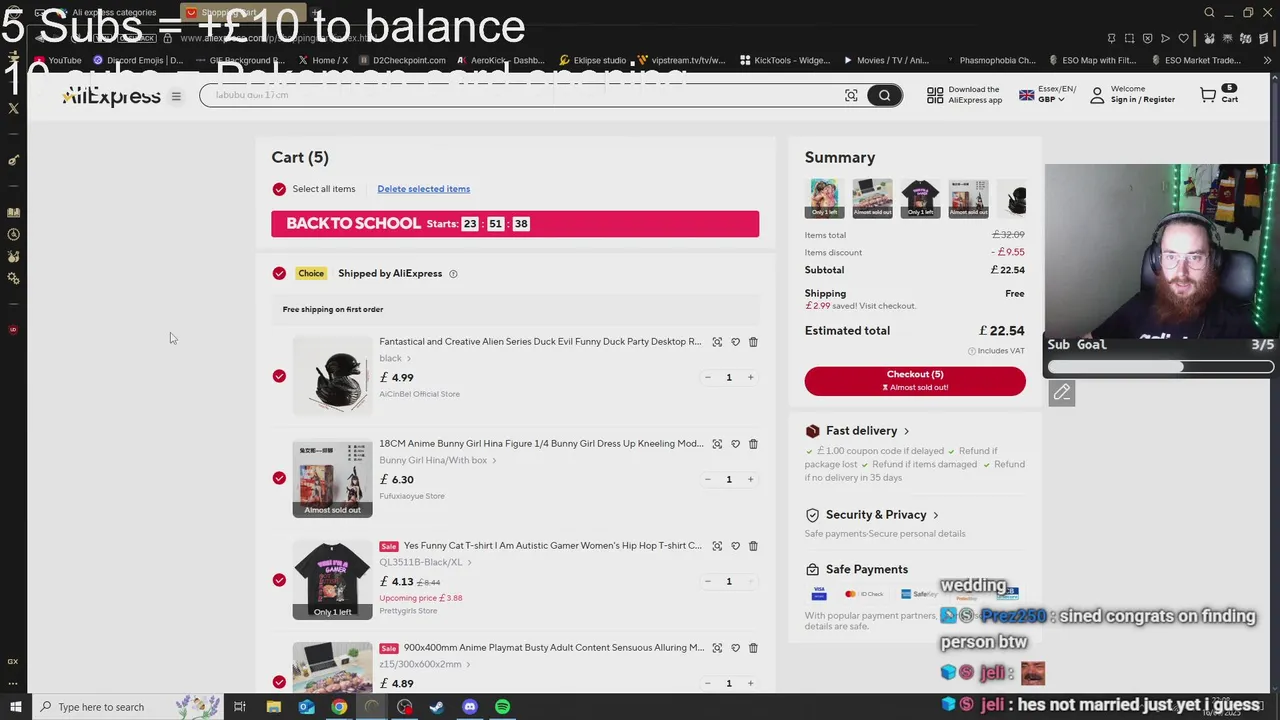Click the image search camera icon

[851, 95]
